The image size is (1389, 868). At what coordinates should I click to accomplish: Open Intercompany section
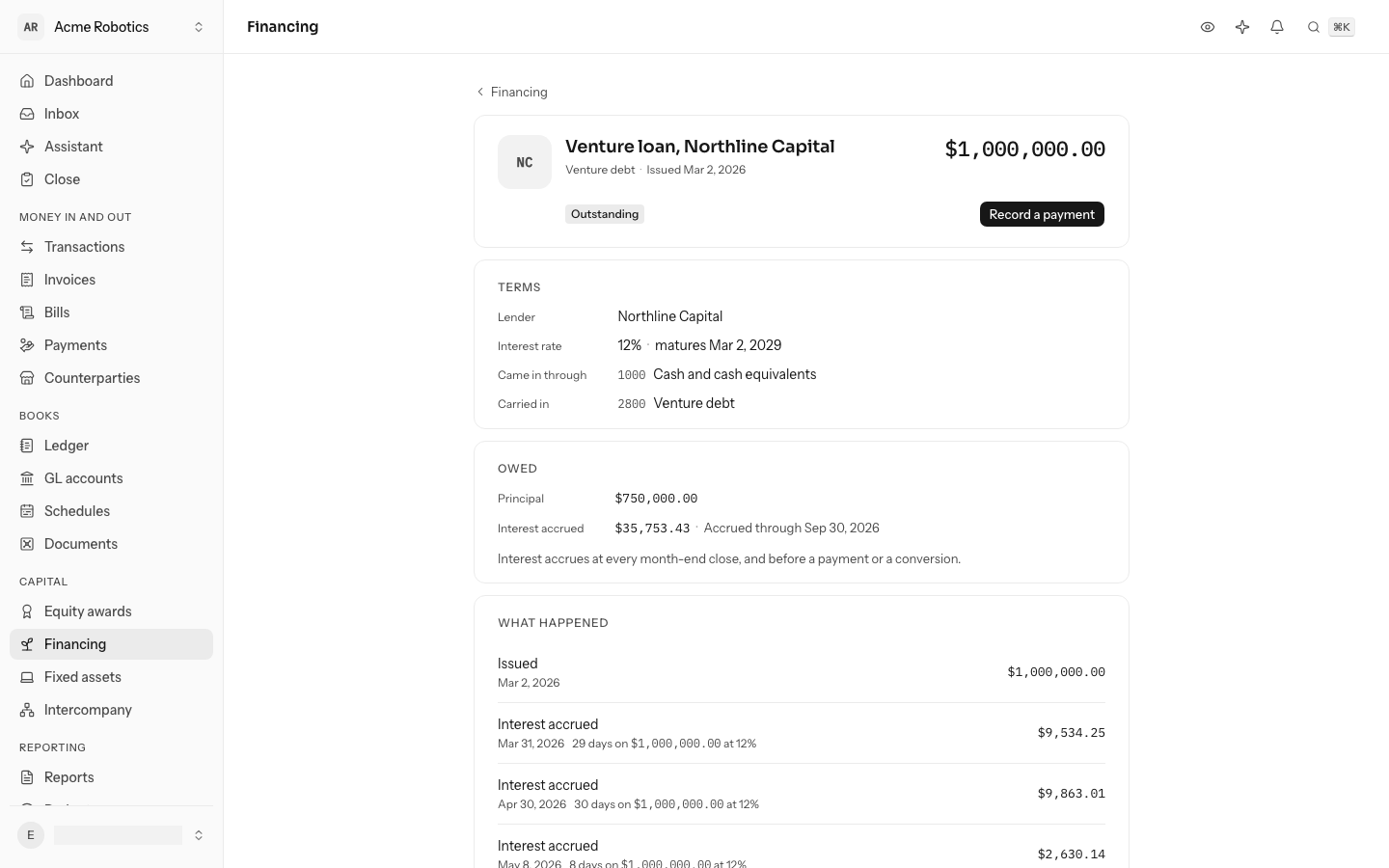(111, 710)
